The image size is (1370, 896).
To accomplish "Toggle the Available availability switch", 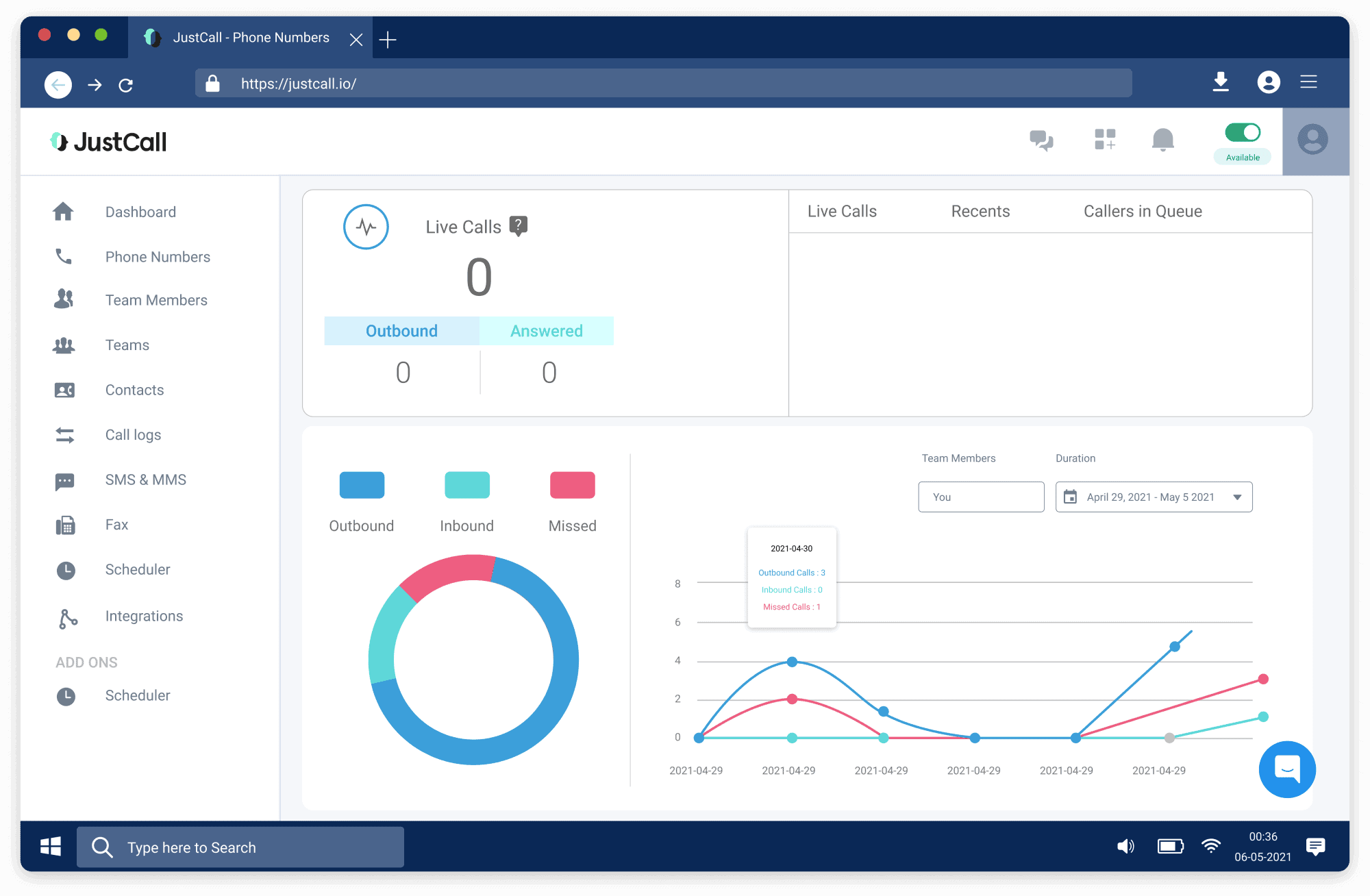I will click(1242, 132).
